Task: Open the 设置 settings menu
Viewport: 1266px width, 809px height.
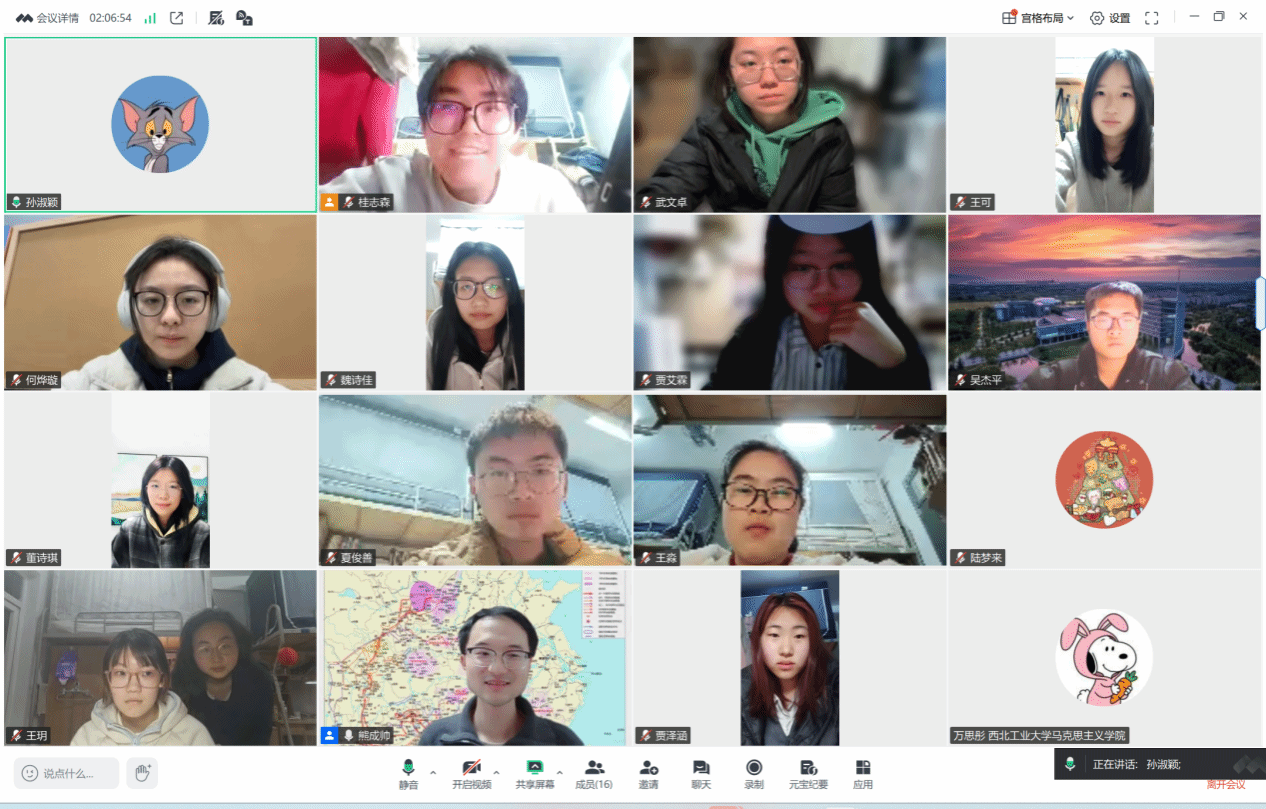Action: tap(1110, 18)
